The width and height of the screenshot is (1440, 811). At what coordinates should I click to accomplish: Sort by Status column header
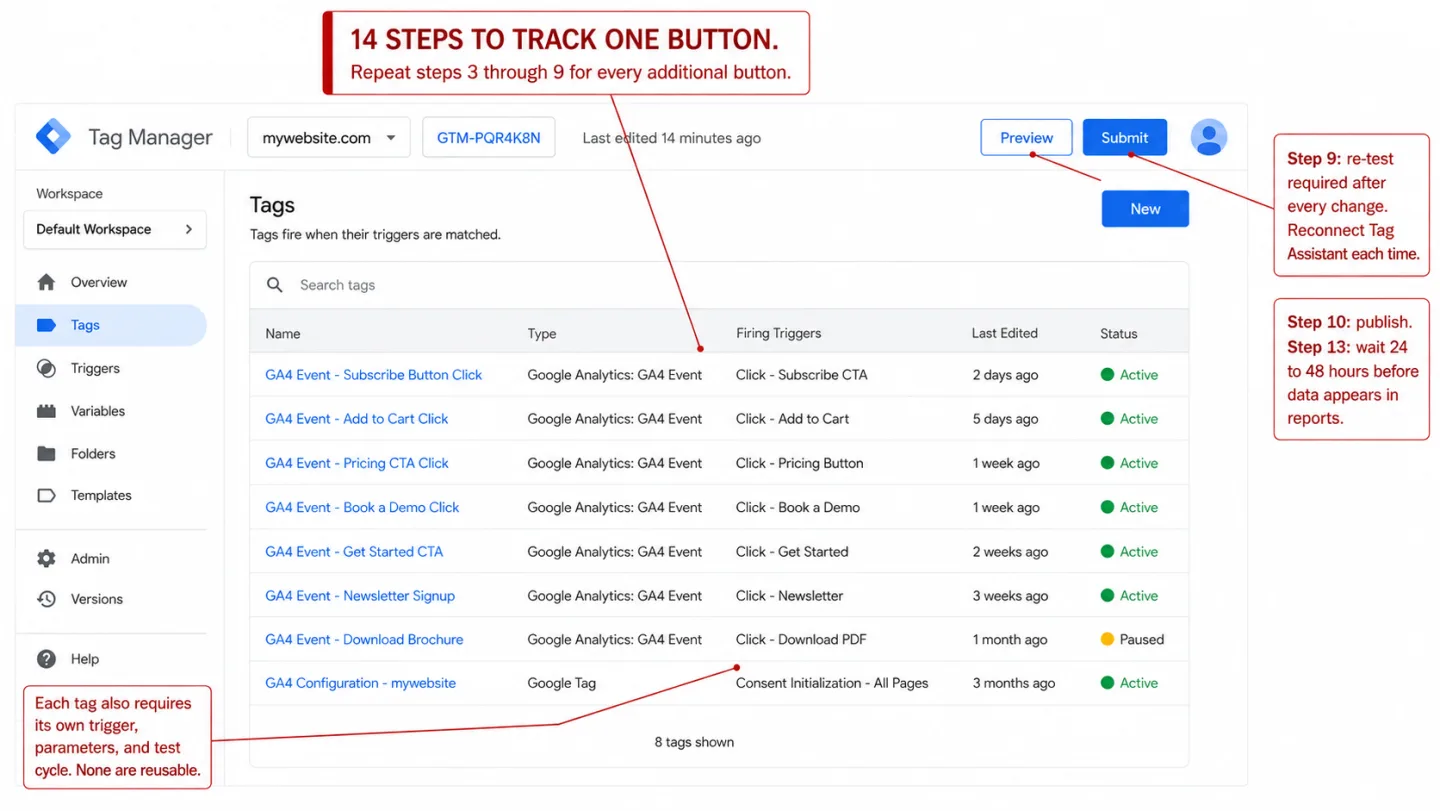[1119, 333]
